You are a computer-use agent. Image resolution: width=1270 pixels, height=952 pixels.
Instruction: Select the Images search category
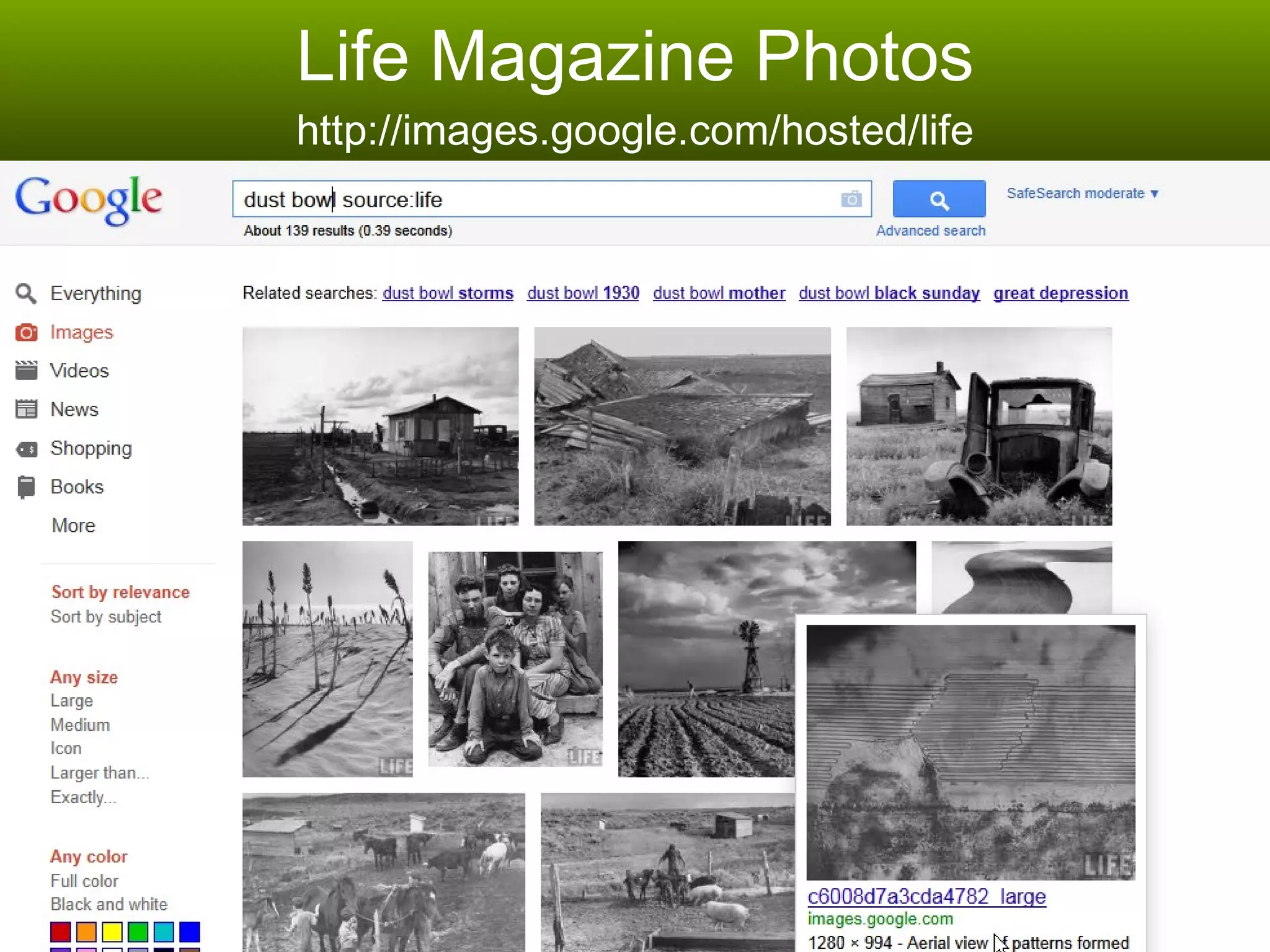click(82, 332)
